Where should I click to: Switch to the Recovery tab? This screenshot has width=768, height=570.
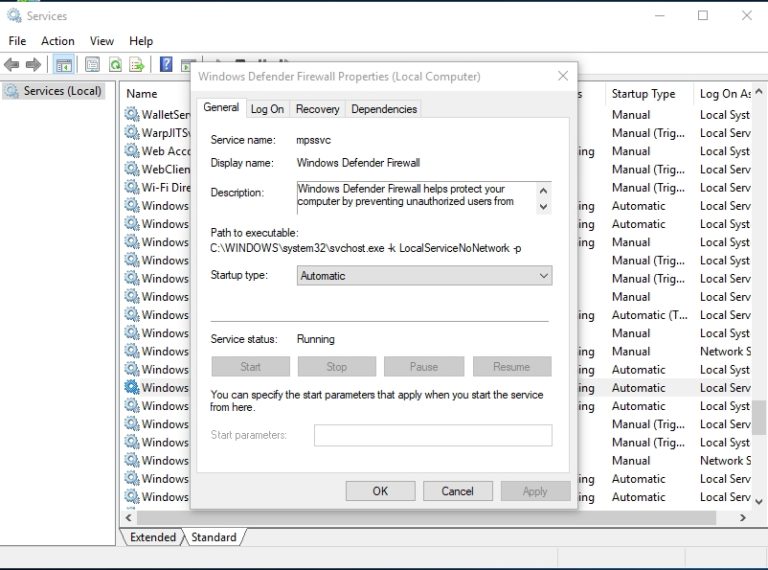click(x=317, y=109)
